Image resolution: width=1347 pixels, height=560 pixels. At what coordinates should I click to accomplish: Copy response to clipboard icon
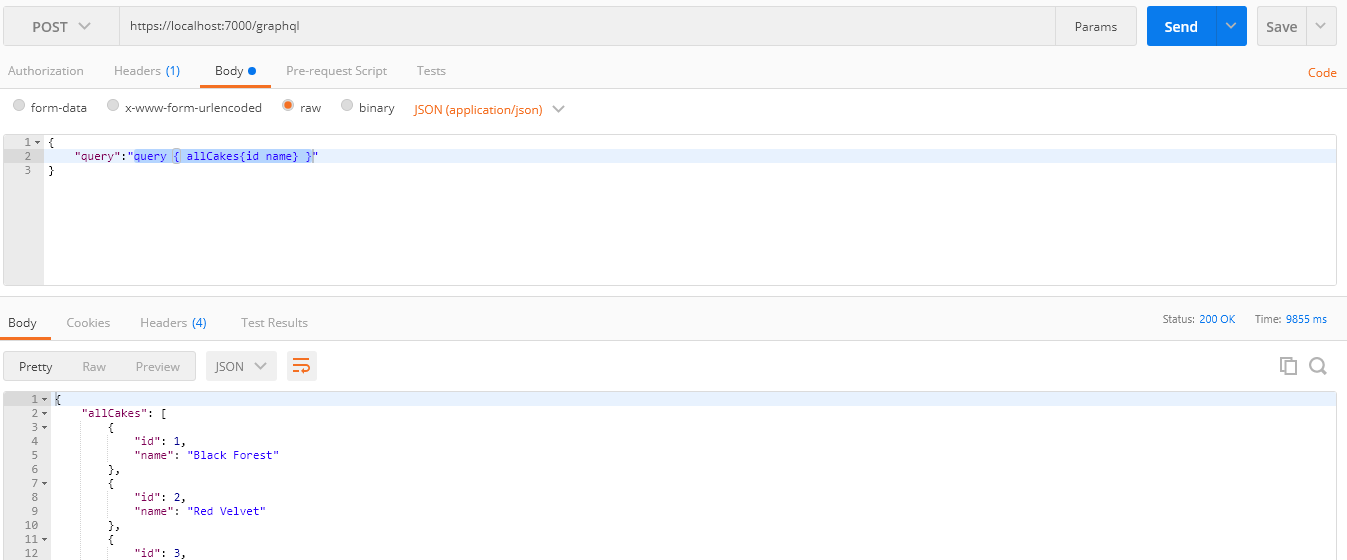pos(1288,366)
